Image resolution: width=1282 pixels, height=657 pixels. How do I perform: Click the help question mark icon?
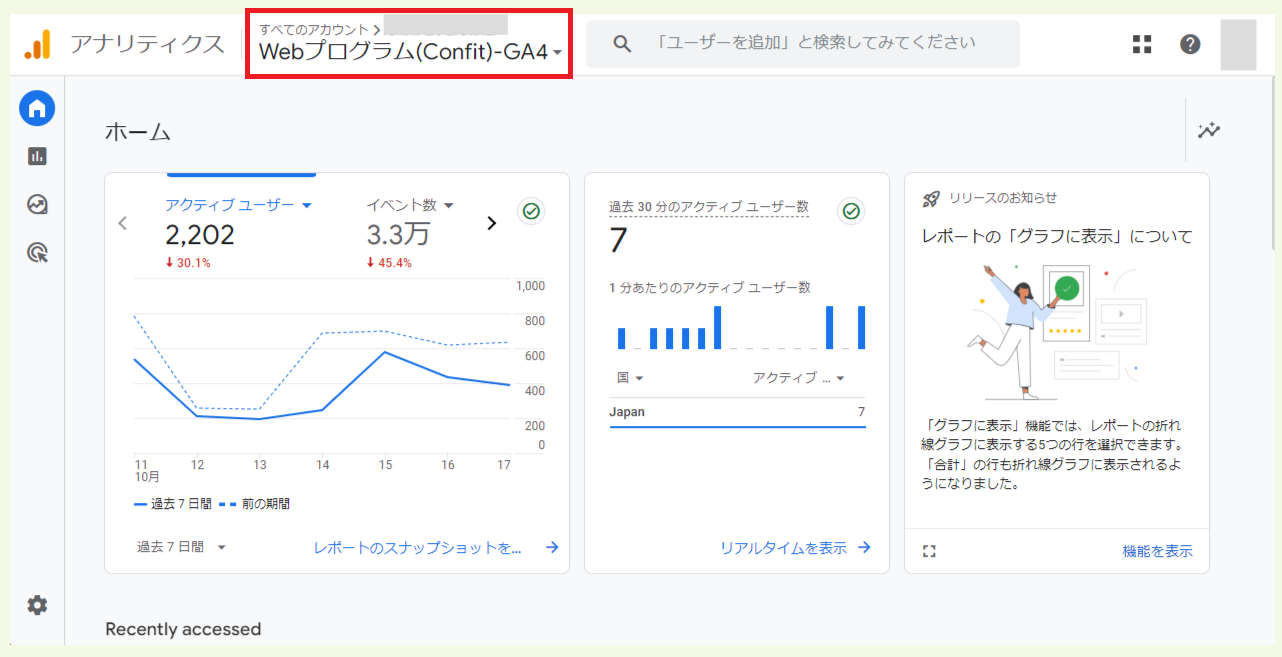(1190, 44)
